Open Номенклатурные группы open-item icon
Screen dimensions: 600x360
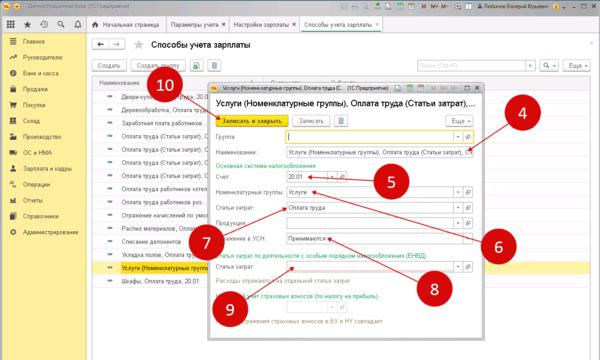[x=468, y=192]
